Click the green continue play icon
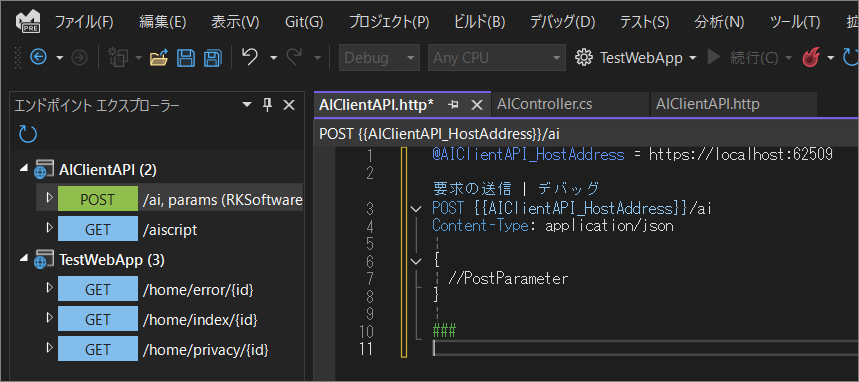 click(713, 57)
